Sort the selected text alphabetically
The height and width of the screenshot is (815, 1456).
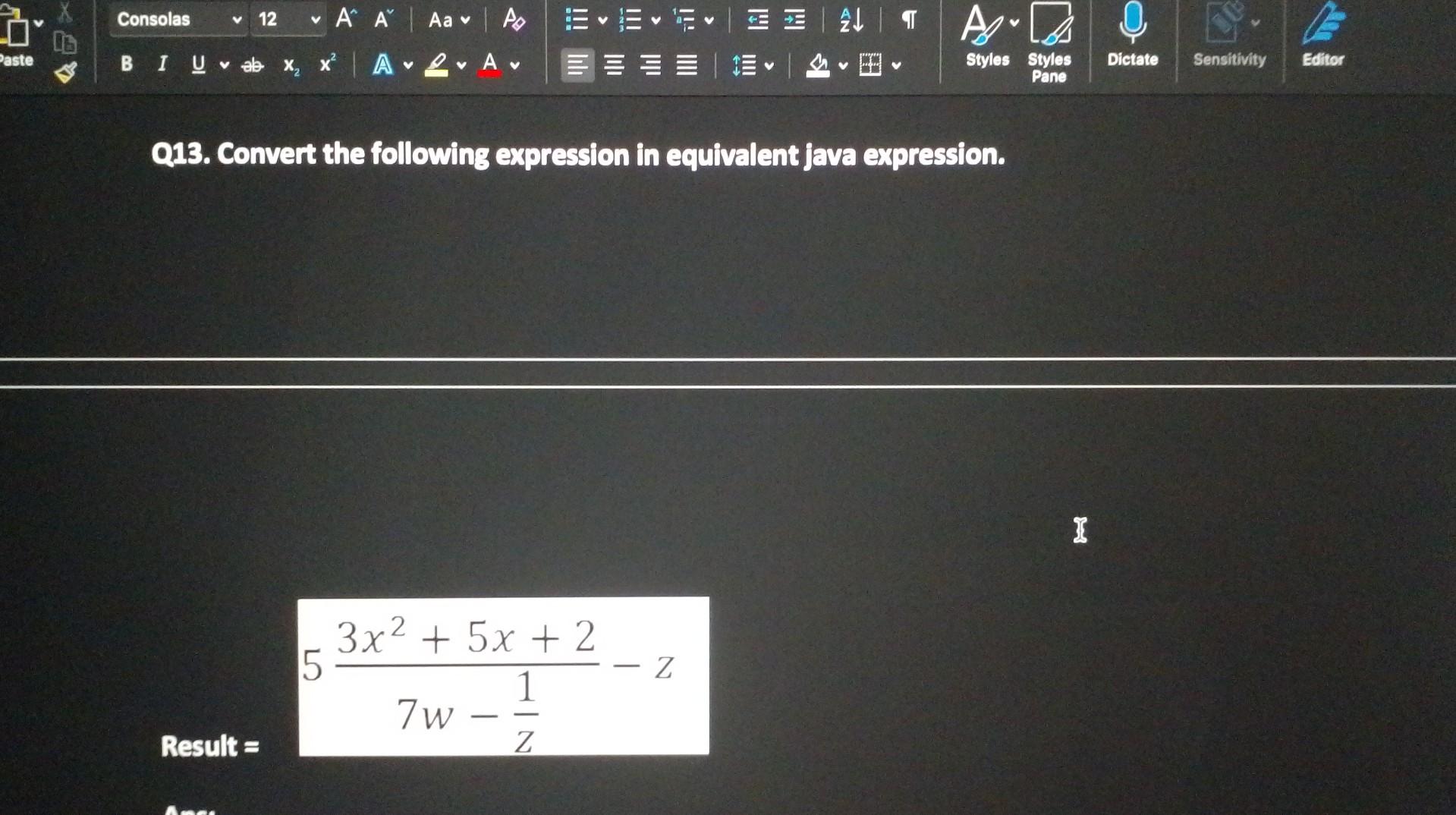pos(851,21)
